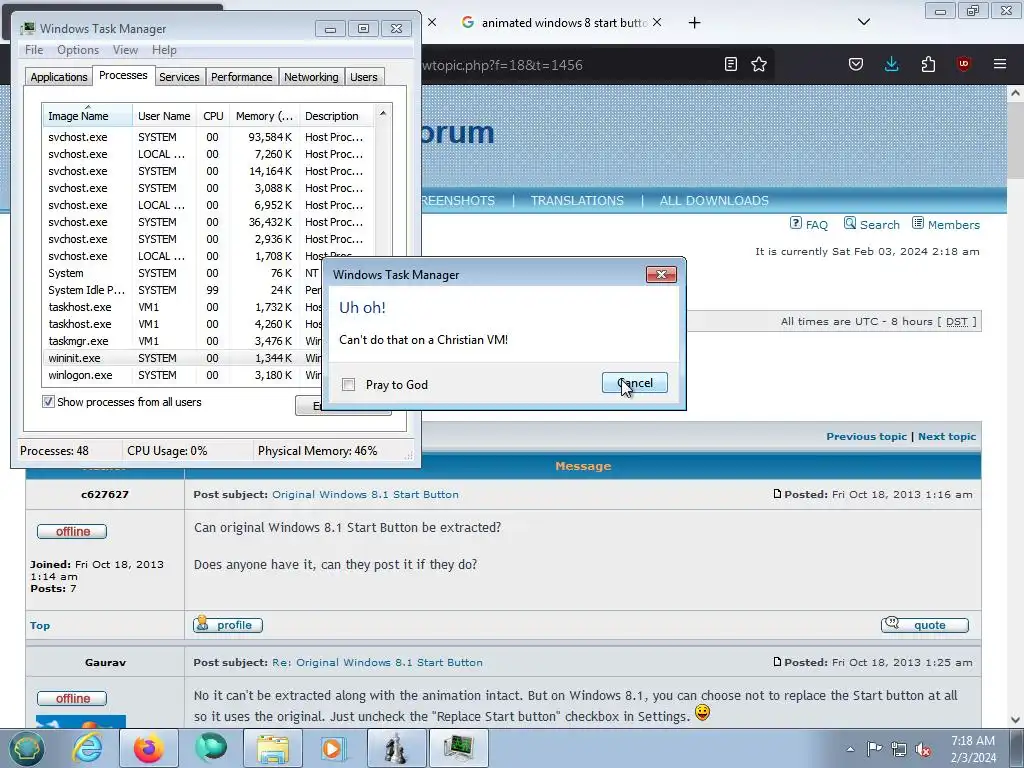Click the offline badge under Gaurav
This screenshot has width=1024, height=768.
click(72, 699)
